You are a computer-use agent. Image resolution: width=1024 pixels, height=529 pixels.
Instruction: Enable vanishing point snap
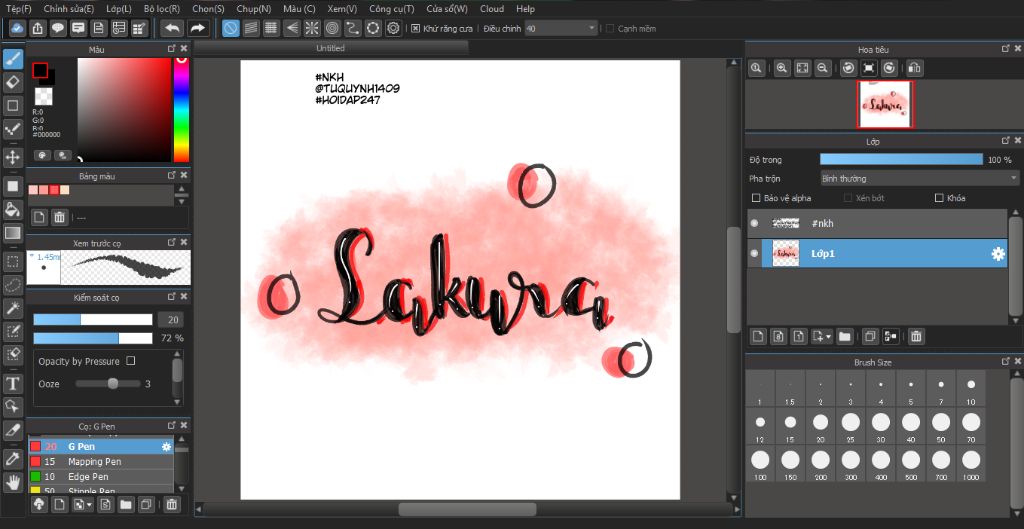click(x=292, y=28)
